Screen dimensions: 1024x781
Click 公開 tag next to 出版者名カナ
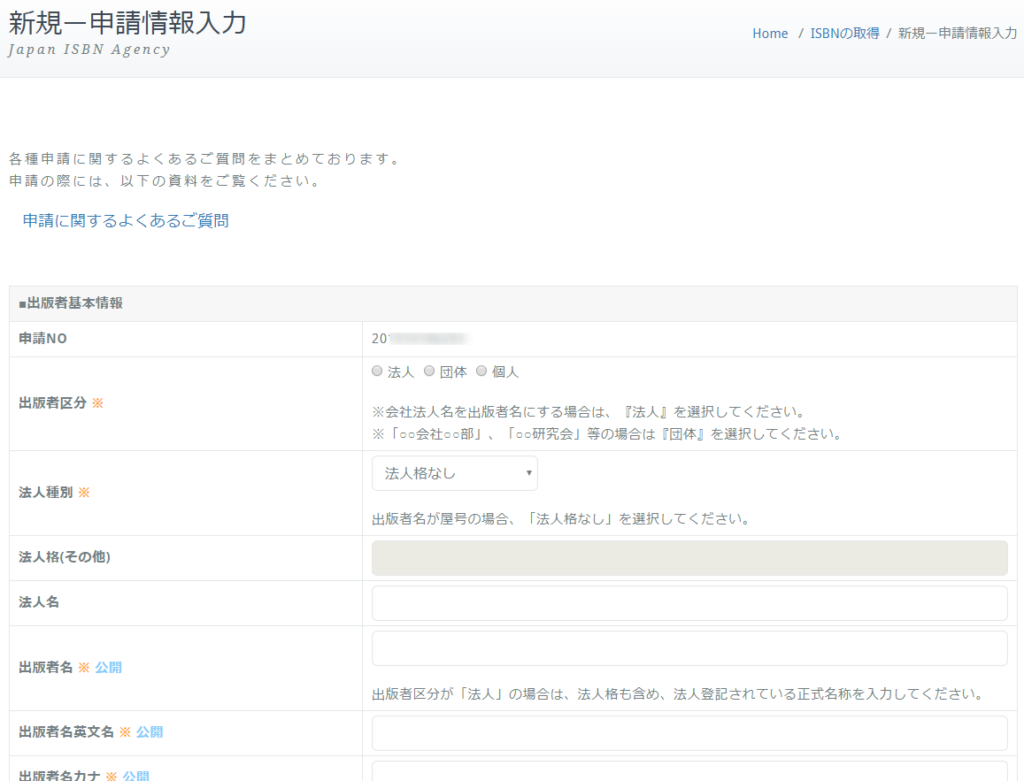coord(136,776)
